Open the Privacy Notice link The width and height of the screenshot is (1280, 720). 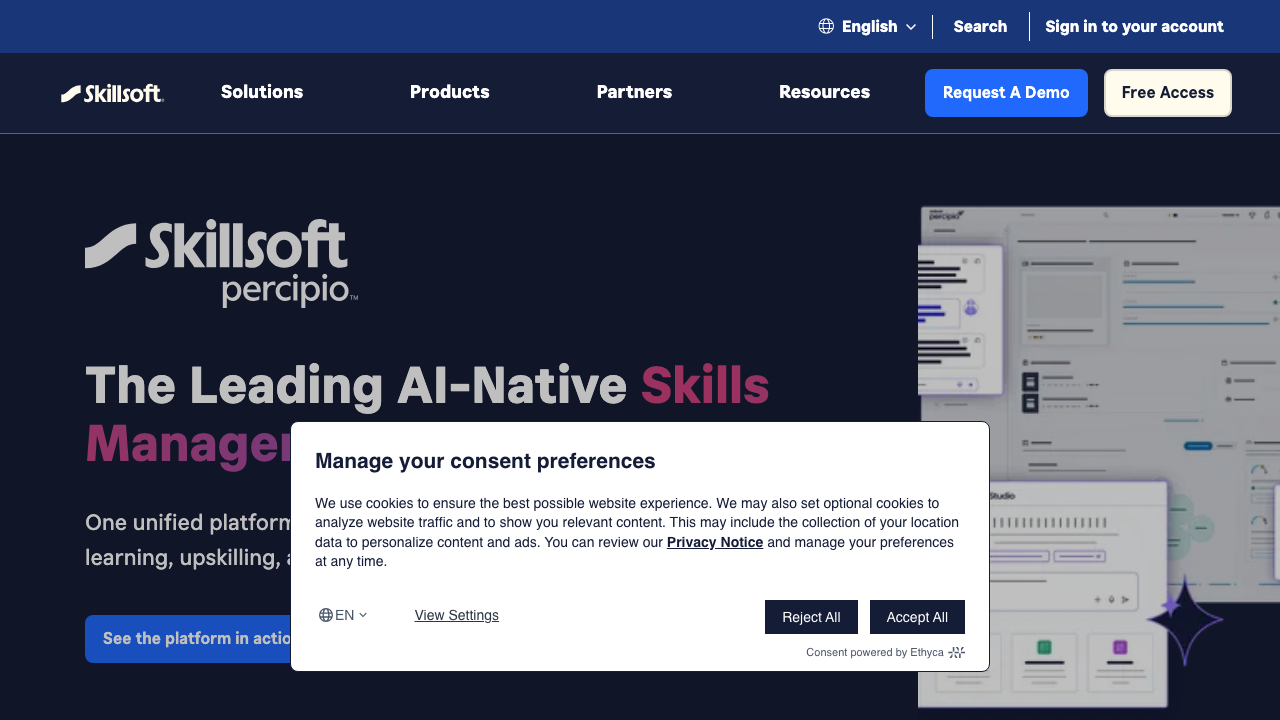pyautogui.click(x=715, y=542)
